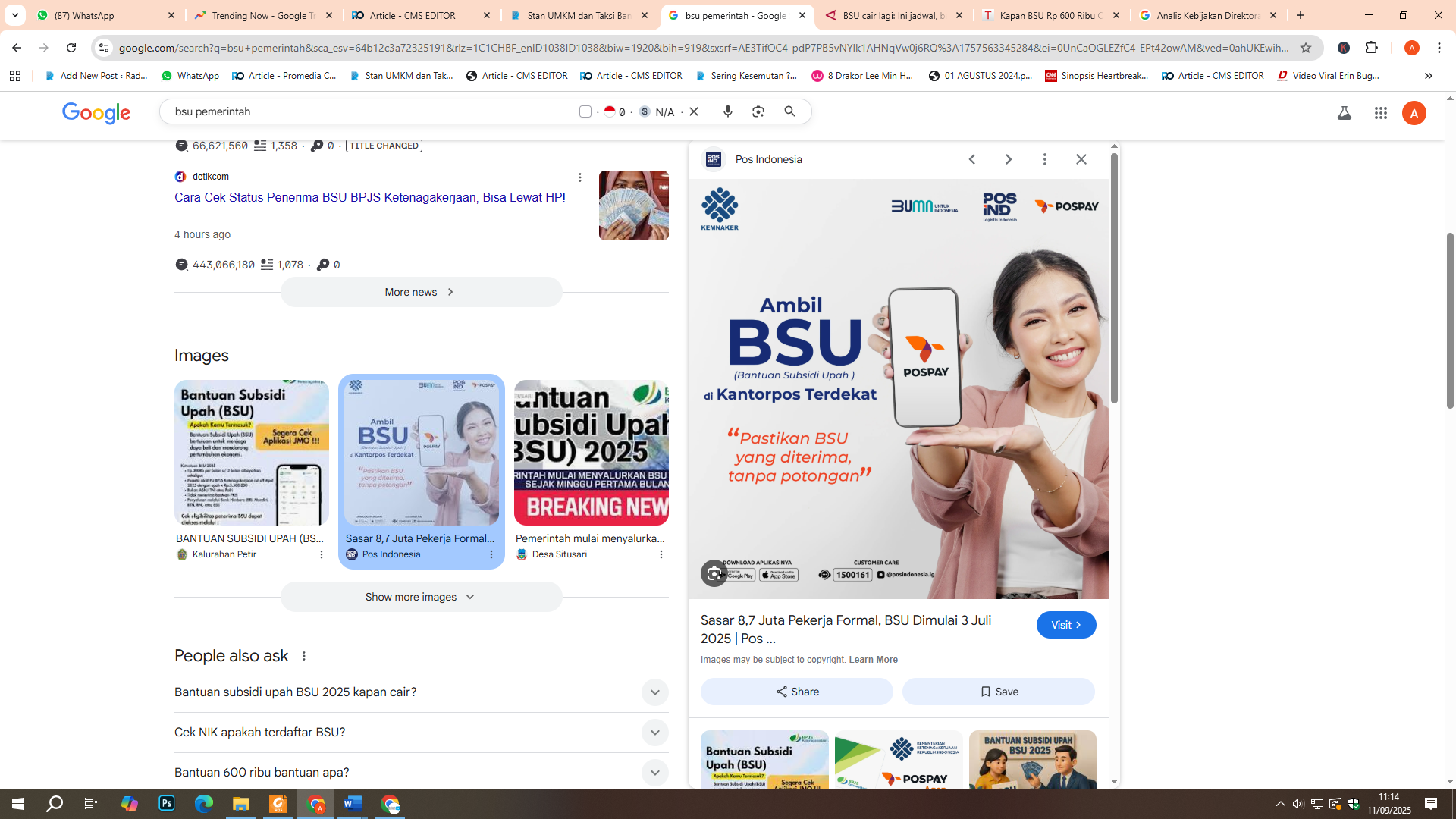
Task: View site information in the address bar
Action: pyautogui.click(x=104, y=48)
